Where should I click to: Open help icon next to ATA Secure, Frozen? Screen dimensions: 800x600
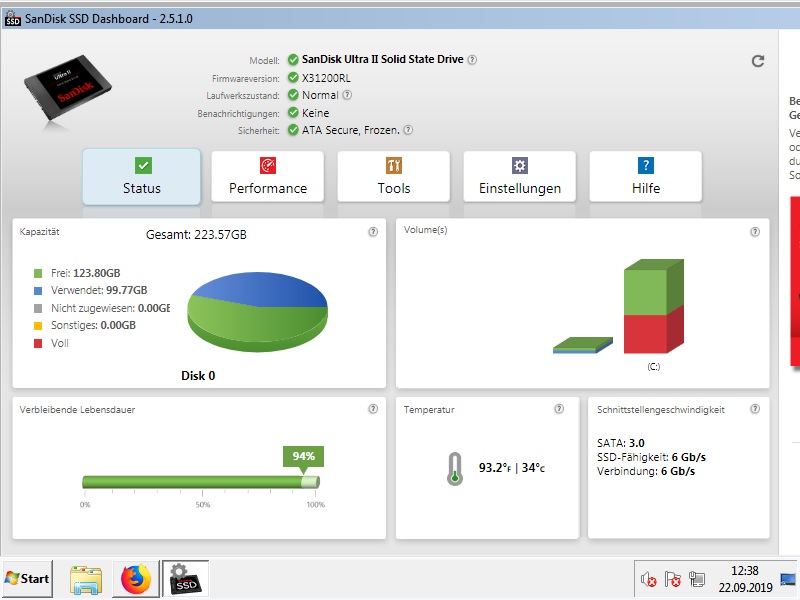pos(408,130)
